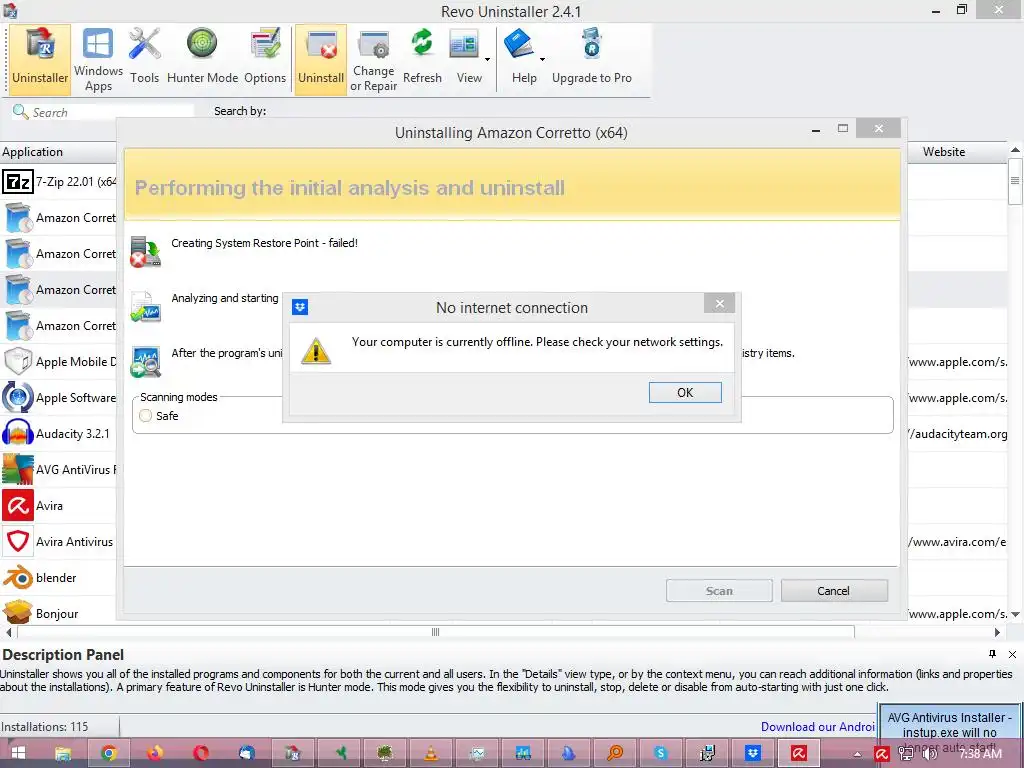Click the Uninstall toolbar button
1024x768 pixels.
tap(321, 59)
